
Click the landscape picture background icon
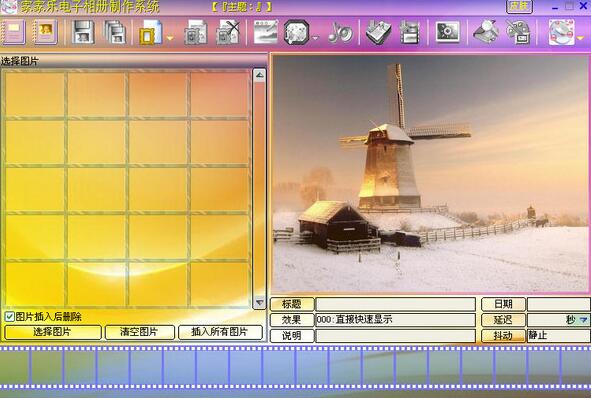click(265, 32)
